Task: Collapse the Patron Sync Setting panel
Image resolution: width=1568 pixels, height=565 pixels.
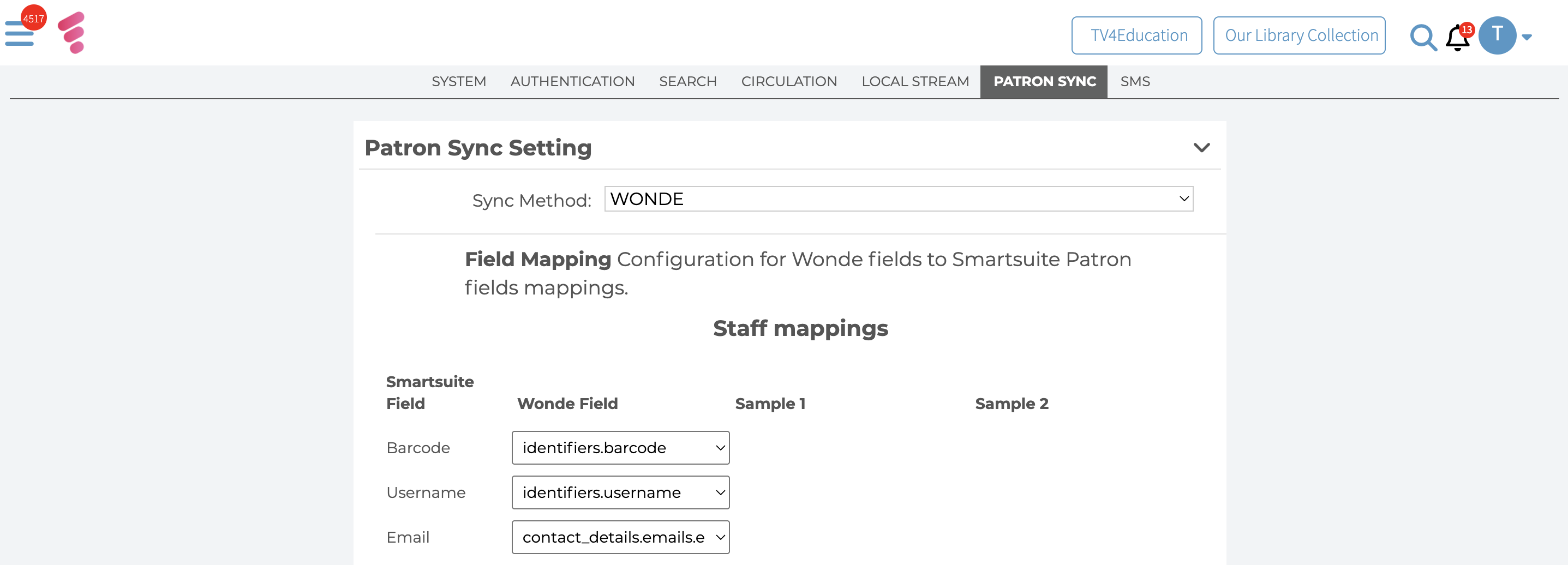Action: click(x=1201, y=148)
